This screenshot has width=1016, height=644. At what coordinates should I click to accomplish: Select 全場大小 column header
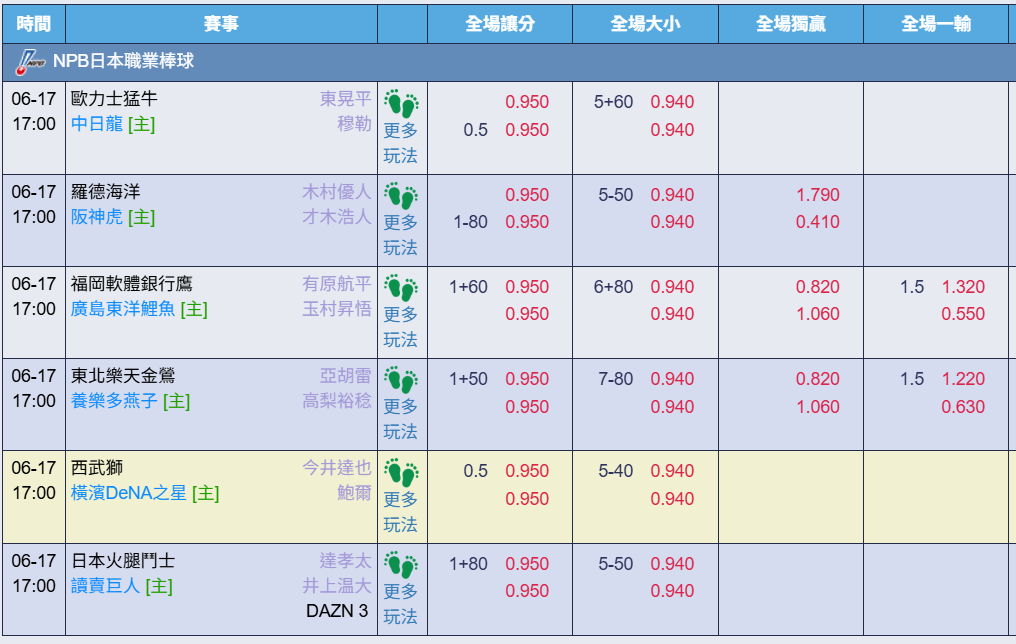click(x=645, y=24)
